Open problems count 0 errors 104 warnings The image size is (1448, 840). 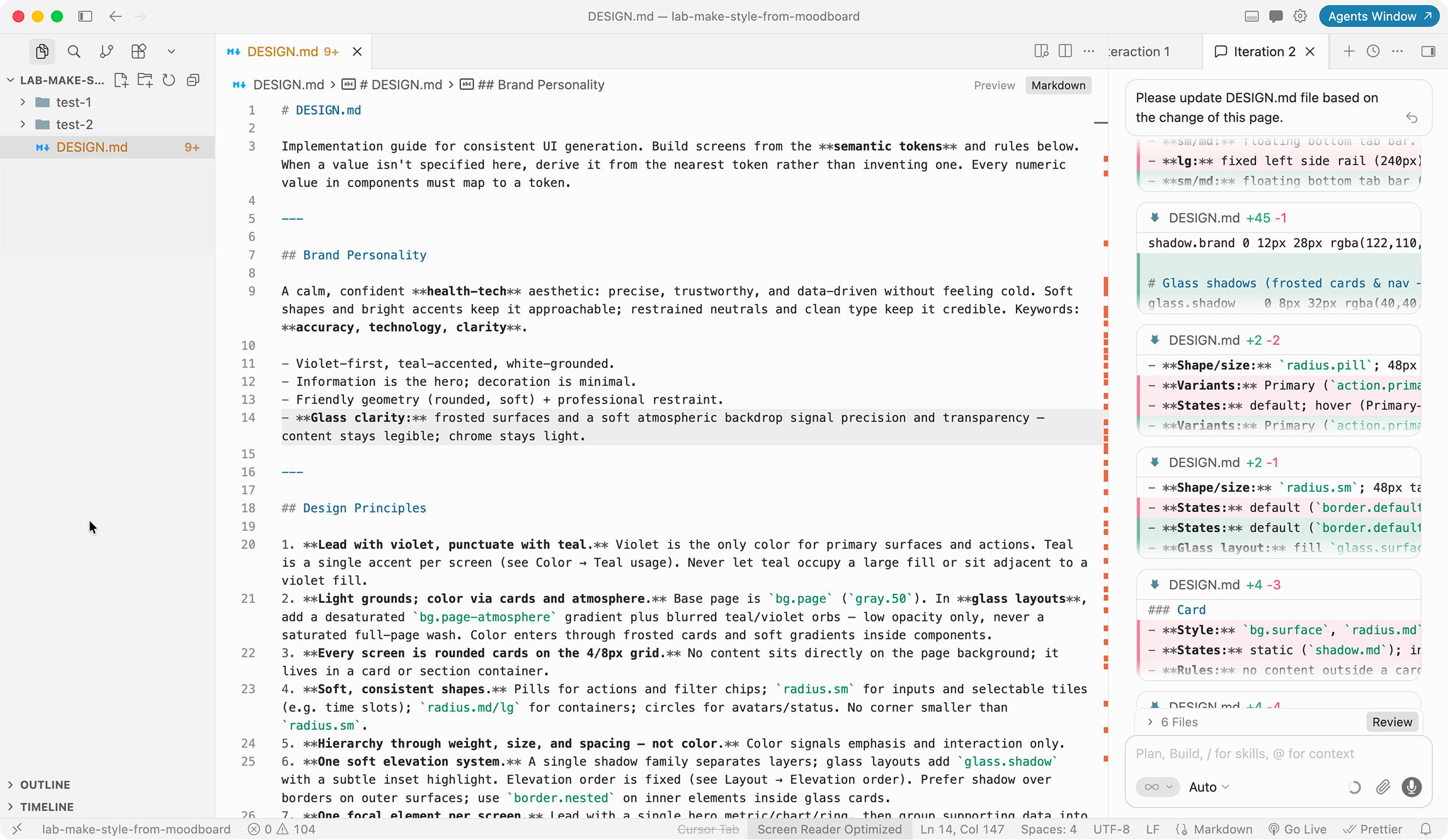click(282, 829)
